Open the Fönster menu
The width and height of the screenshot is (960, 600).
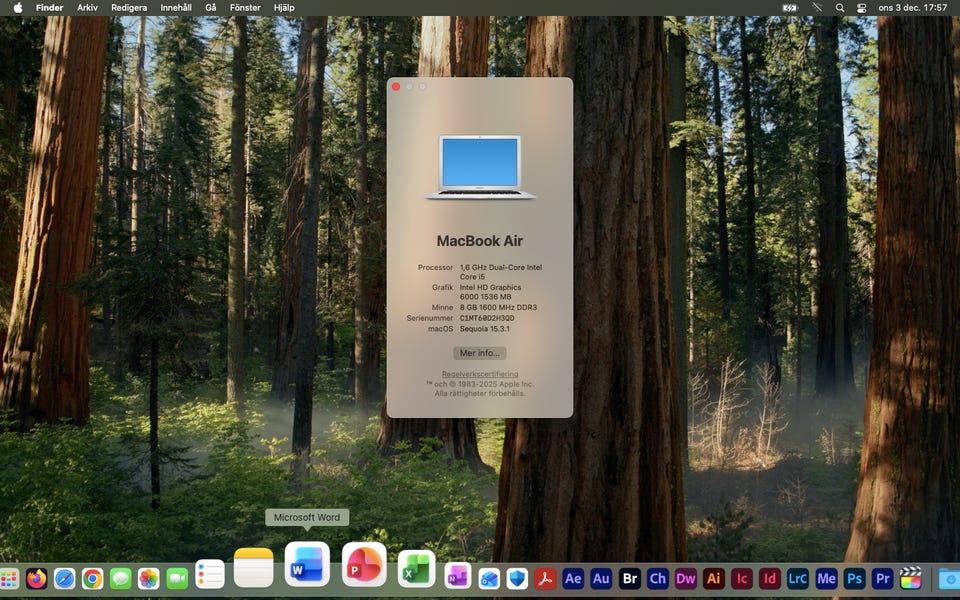click(x=245, y=7)
